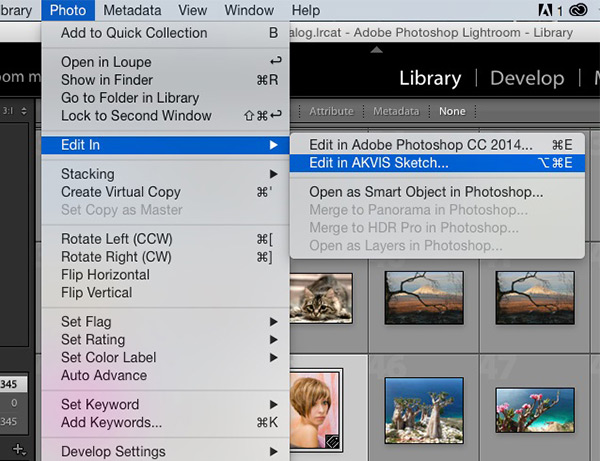This screenshot has width=600, height=461.
Task: Choose Rotate Right (CW)
Action: tap(165, 257)
